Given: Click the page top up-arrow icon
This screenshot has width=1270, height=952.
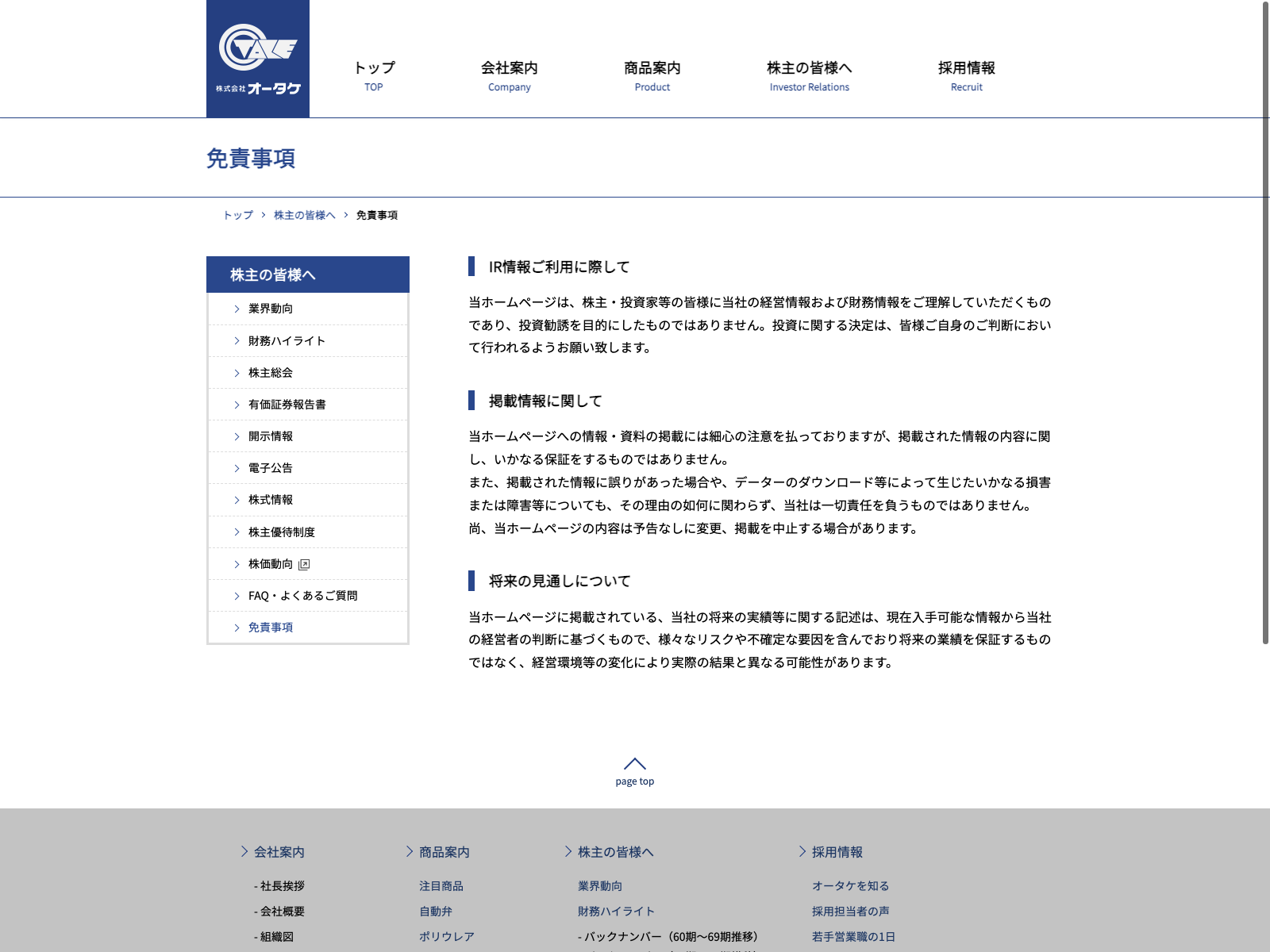Looking at the screenshot, I should pos(634,764).
